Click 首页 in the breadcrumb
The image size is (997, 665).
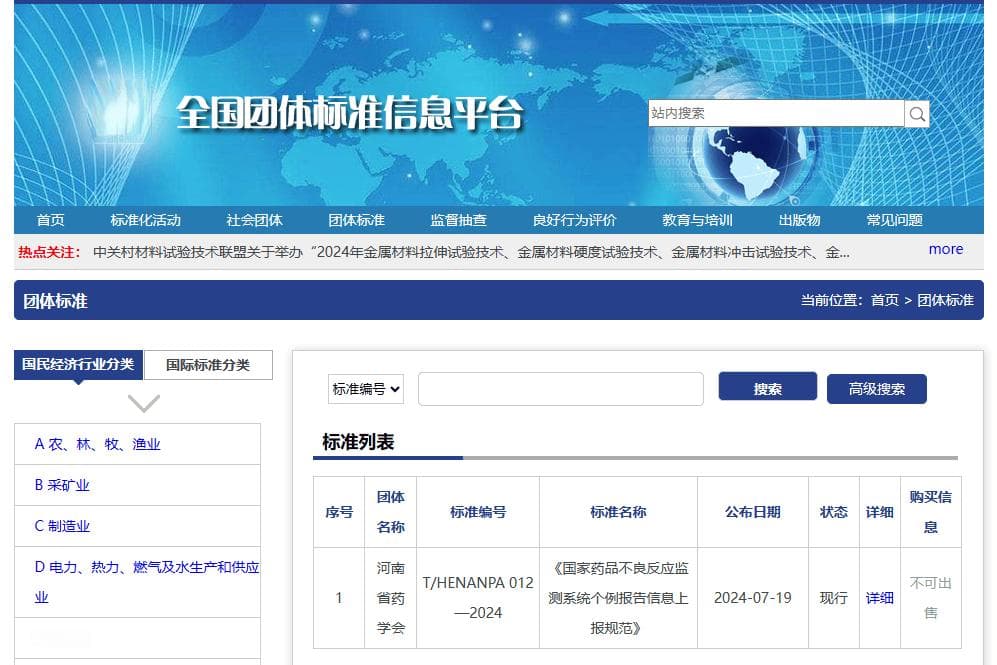click(884, 300)
